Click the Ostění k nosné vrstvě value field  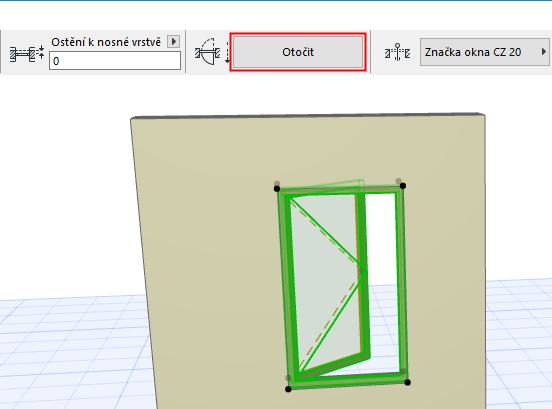[115, 61]
